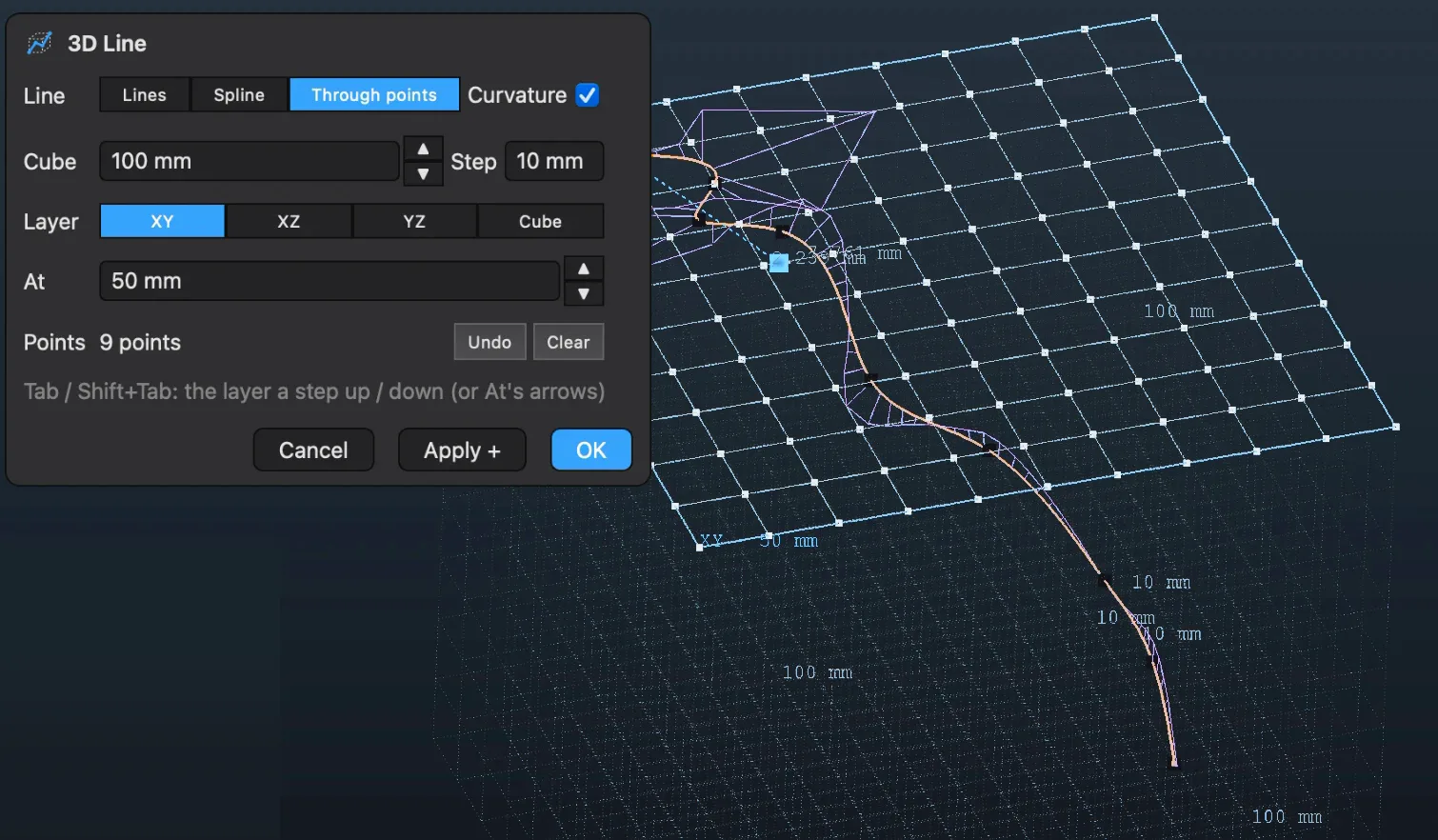
Task: Click the curve end point at bottom
Action: [x=1174, y=763]
